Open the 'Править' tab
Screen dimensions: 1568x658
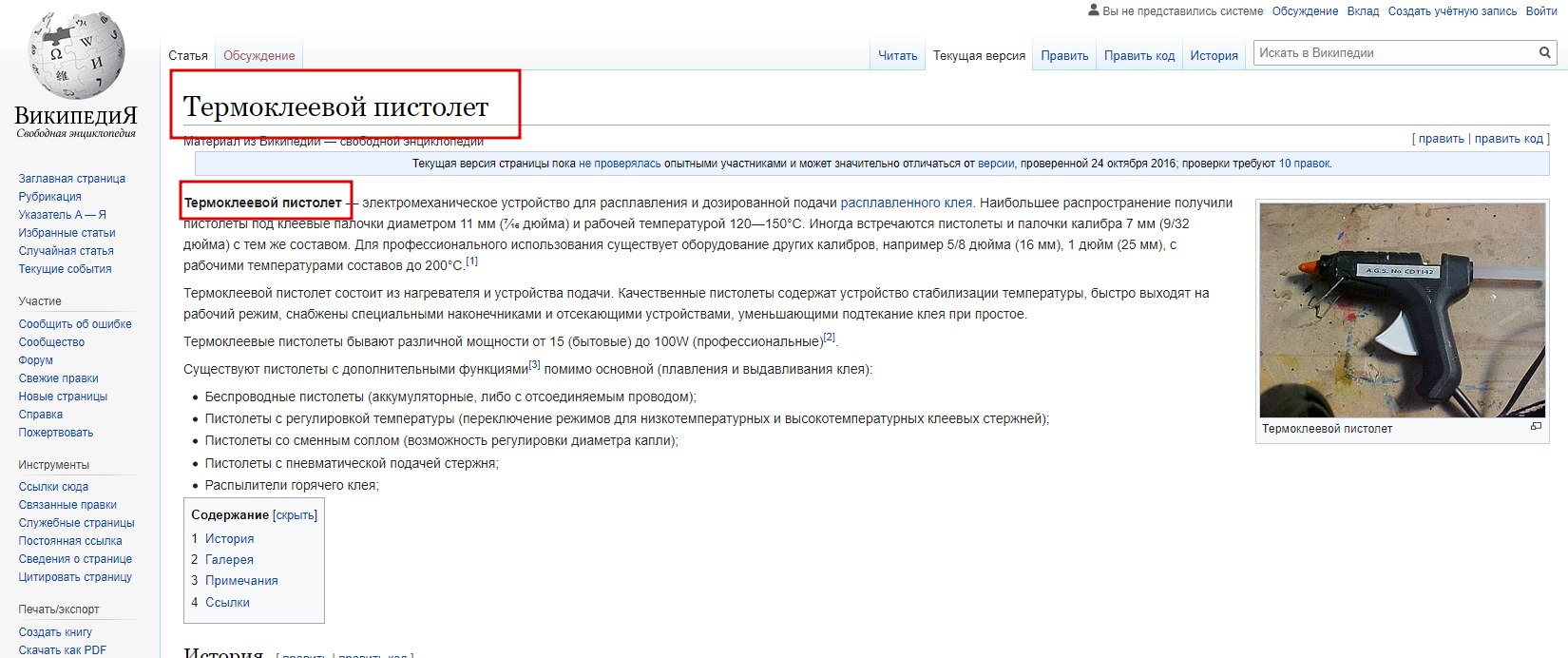(1064, 55)
